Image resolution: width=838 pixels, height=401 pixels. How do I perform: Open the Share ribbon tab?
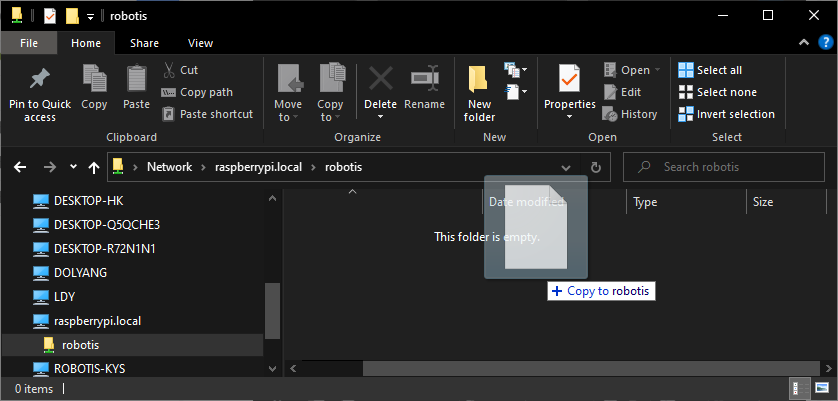tap(144, 43)
